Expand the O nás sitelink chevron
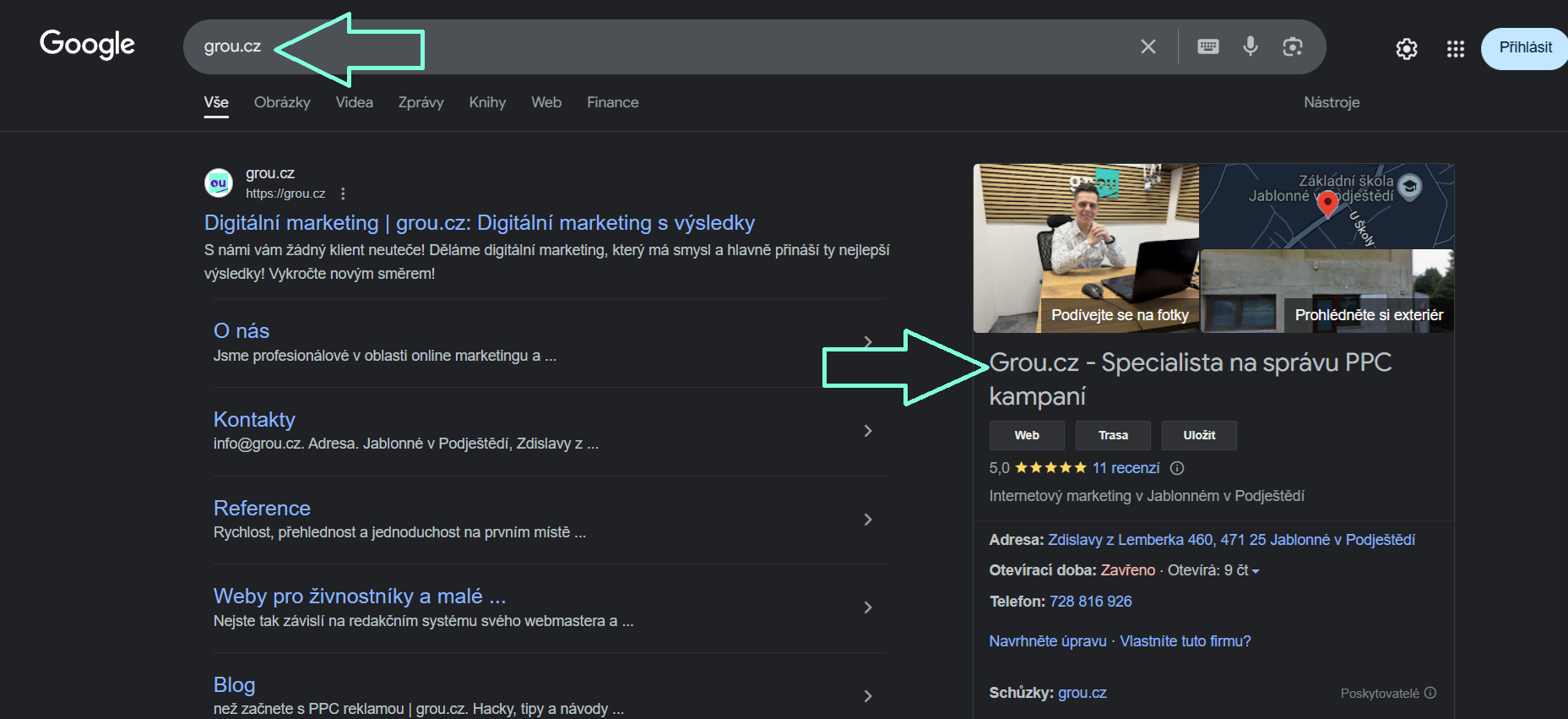 point(868,341)
